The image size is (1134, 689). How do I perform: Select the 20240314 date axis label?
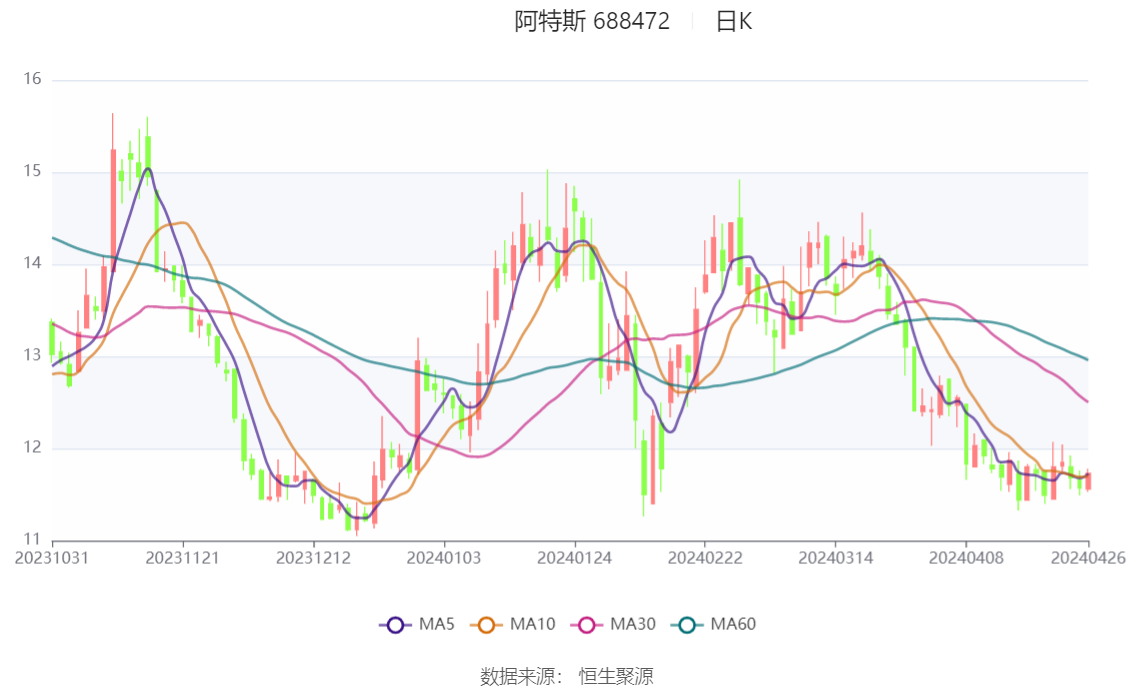pyautogui.click(x=835, y=558)
